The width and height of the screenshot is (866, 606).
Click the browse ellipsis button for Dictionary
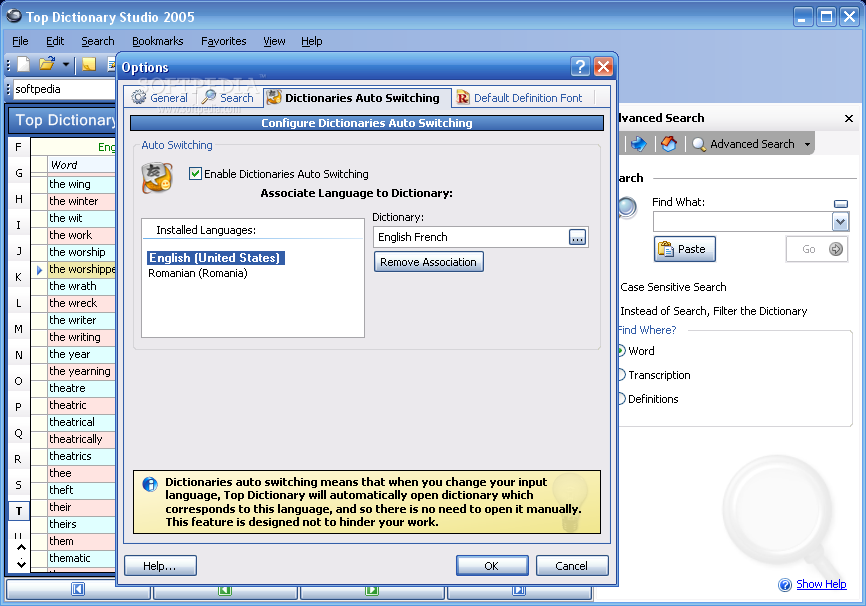pos(577,238)
